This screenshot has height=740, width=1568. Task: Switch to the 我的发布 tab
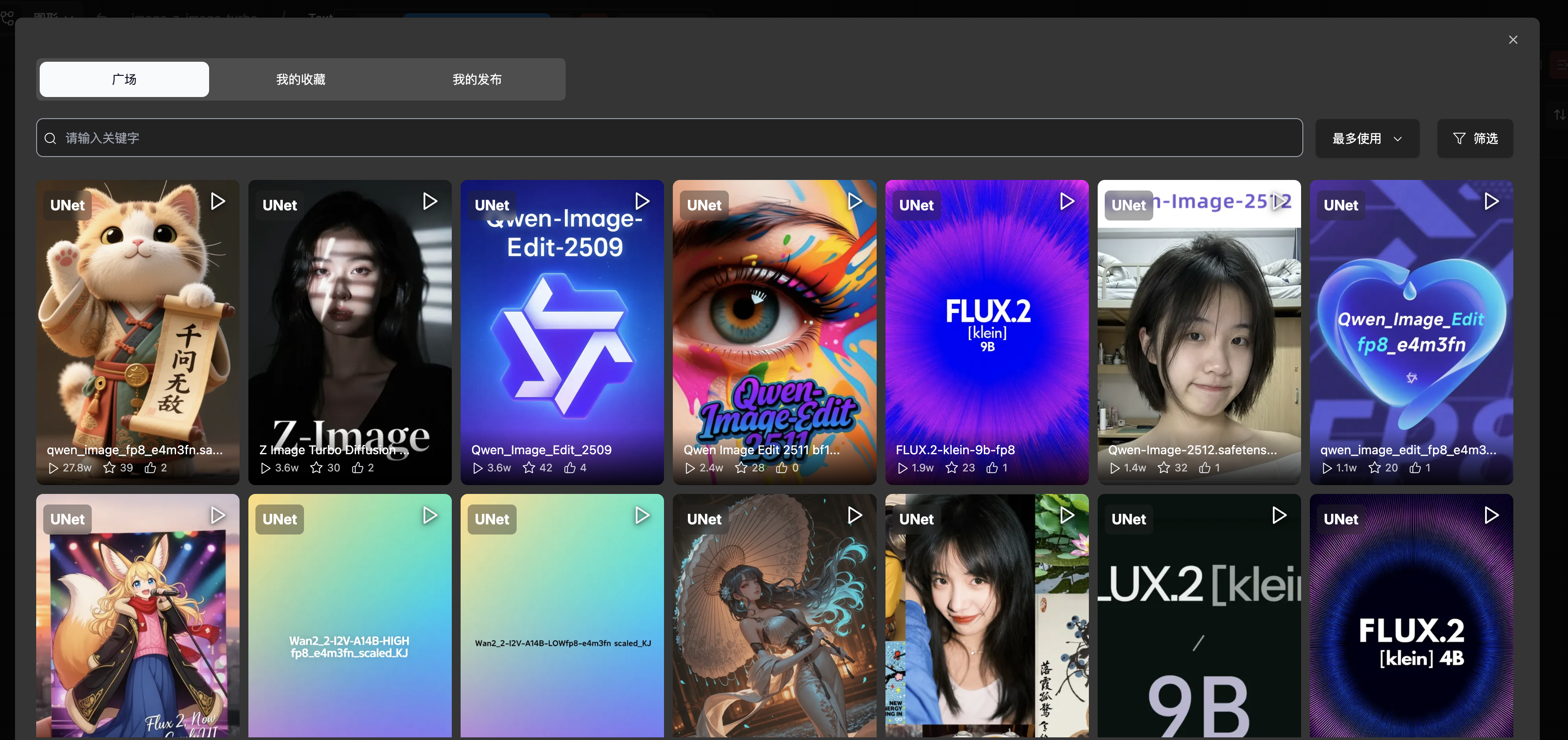coord(477,79)
